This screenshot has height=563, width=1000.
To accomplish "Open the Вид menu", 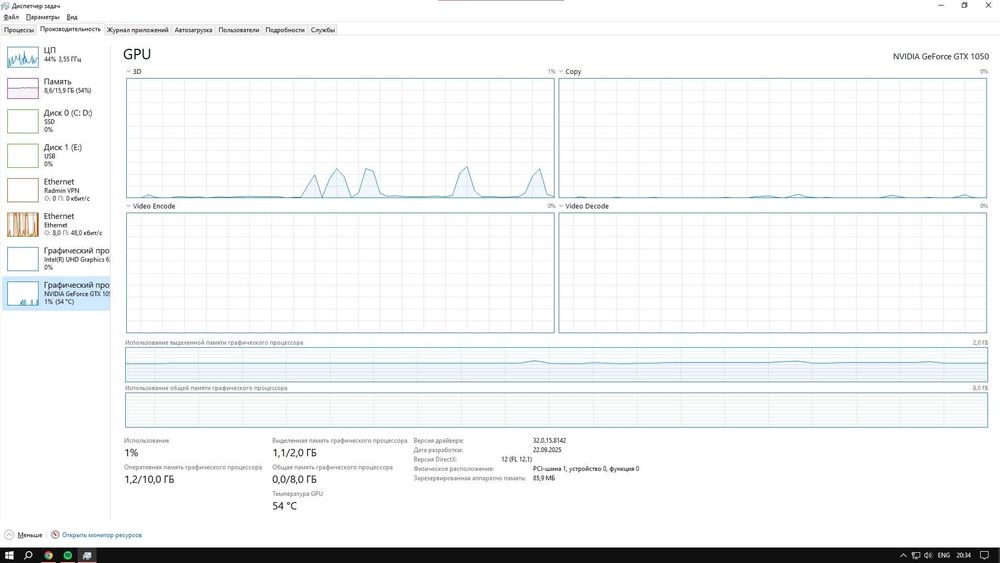I will tap(72, 17).
